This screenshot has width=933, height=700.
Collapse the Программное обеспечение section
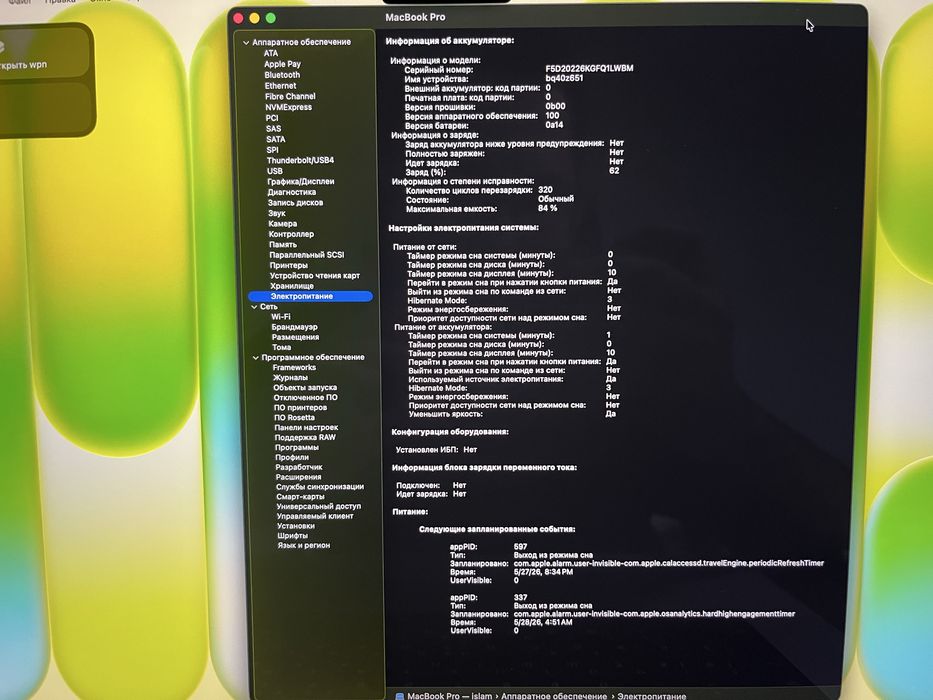pos(256,358)
